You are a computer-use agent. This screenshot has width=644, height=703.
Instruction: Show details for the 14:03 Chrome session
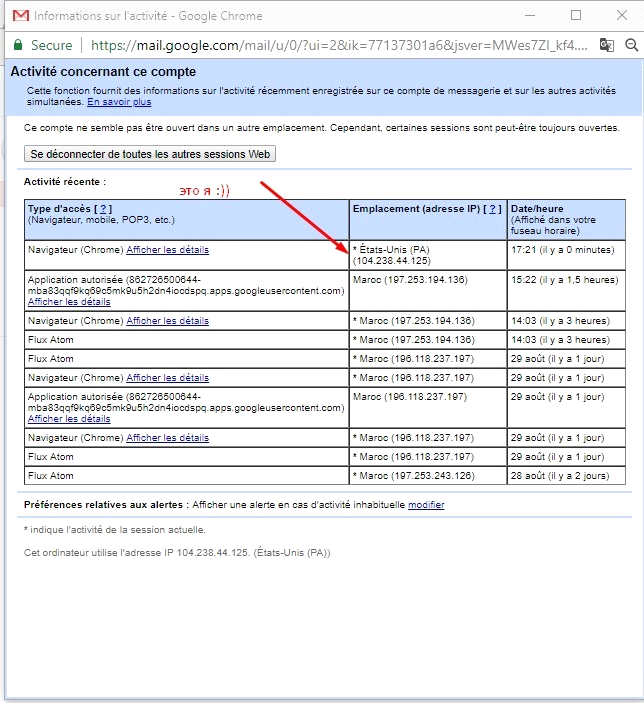pyautogui.click(x=167, y=321)
